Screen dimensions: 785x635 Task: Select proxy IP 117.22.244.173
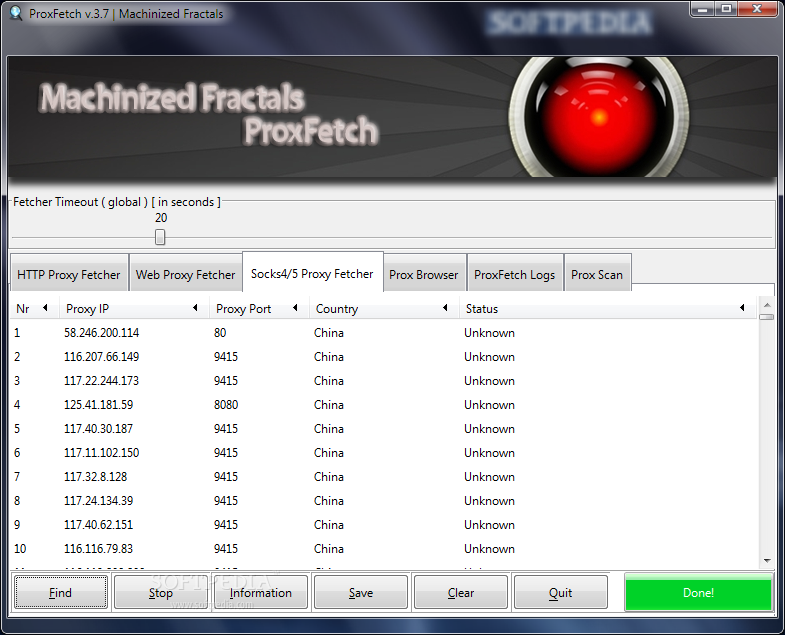[x=102, y=381]
